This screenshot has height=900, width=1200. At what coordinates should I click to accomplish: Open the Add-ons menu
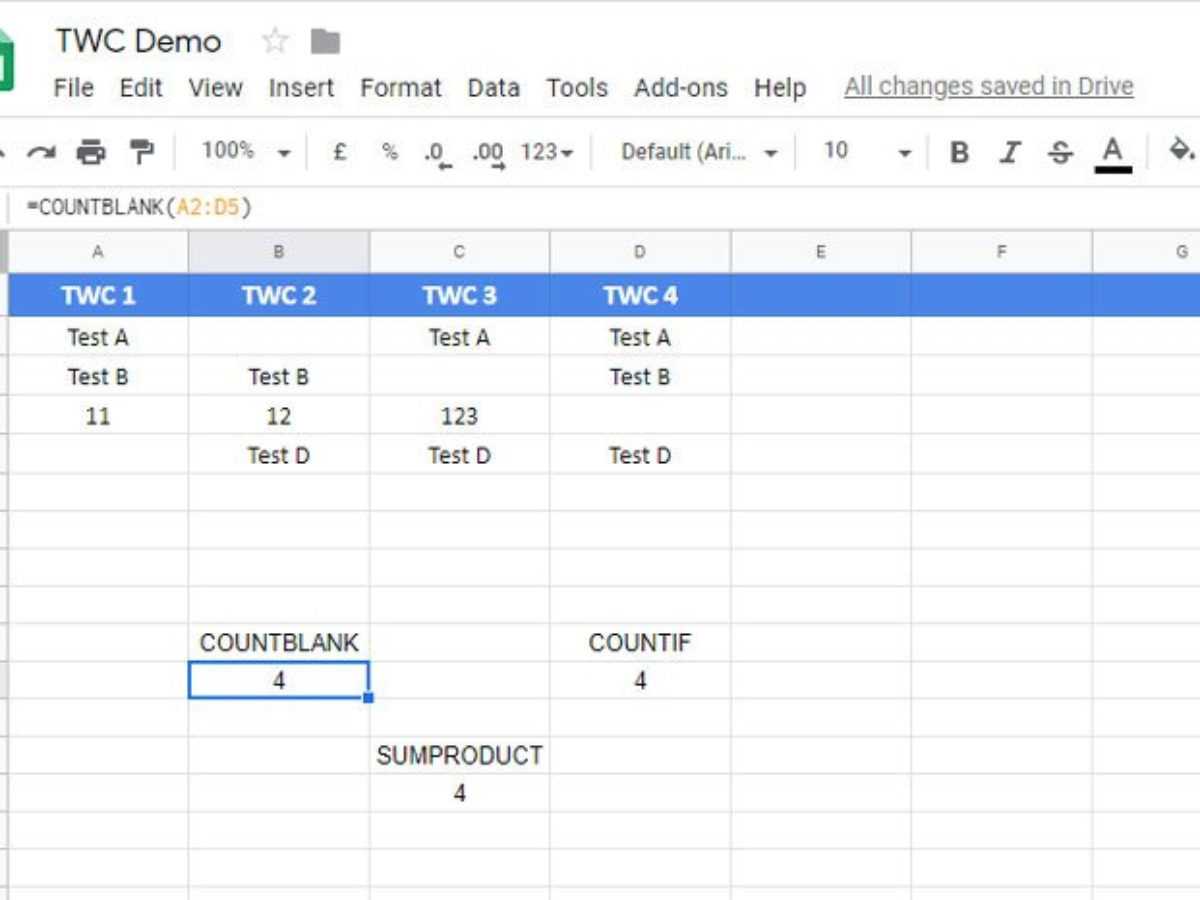point(681,88)
